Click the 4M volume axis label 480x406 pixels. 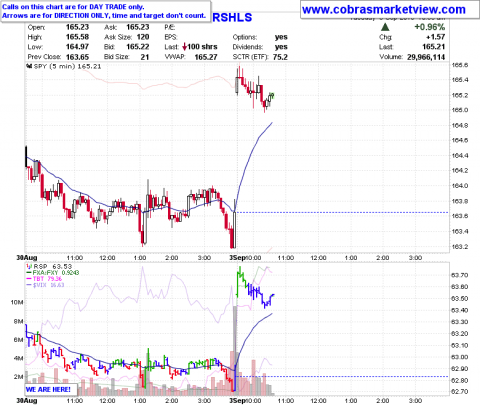click(18, 358)
